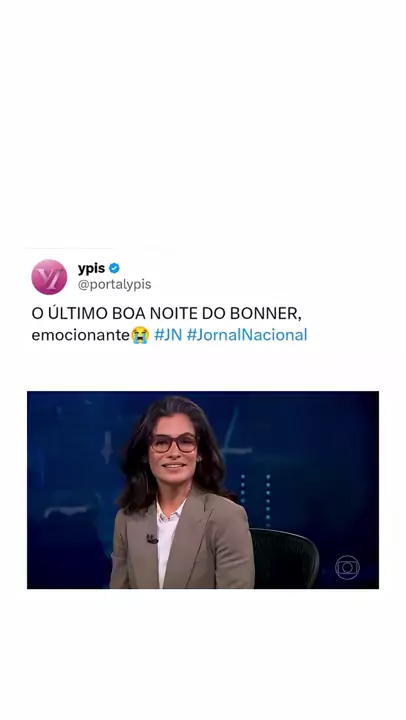Click the anchor's face in the video
The image size is (406, 720).
pyautogui.click(x=174, y=450)
